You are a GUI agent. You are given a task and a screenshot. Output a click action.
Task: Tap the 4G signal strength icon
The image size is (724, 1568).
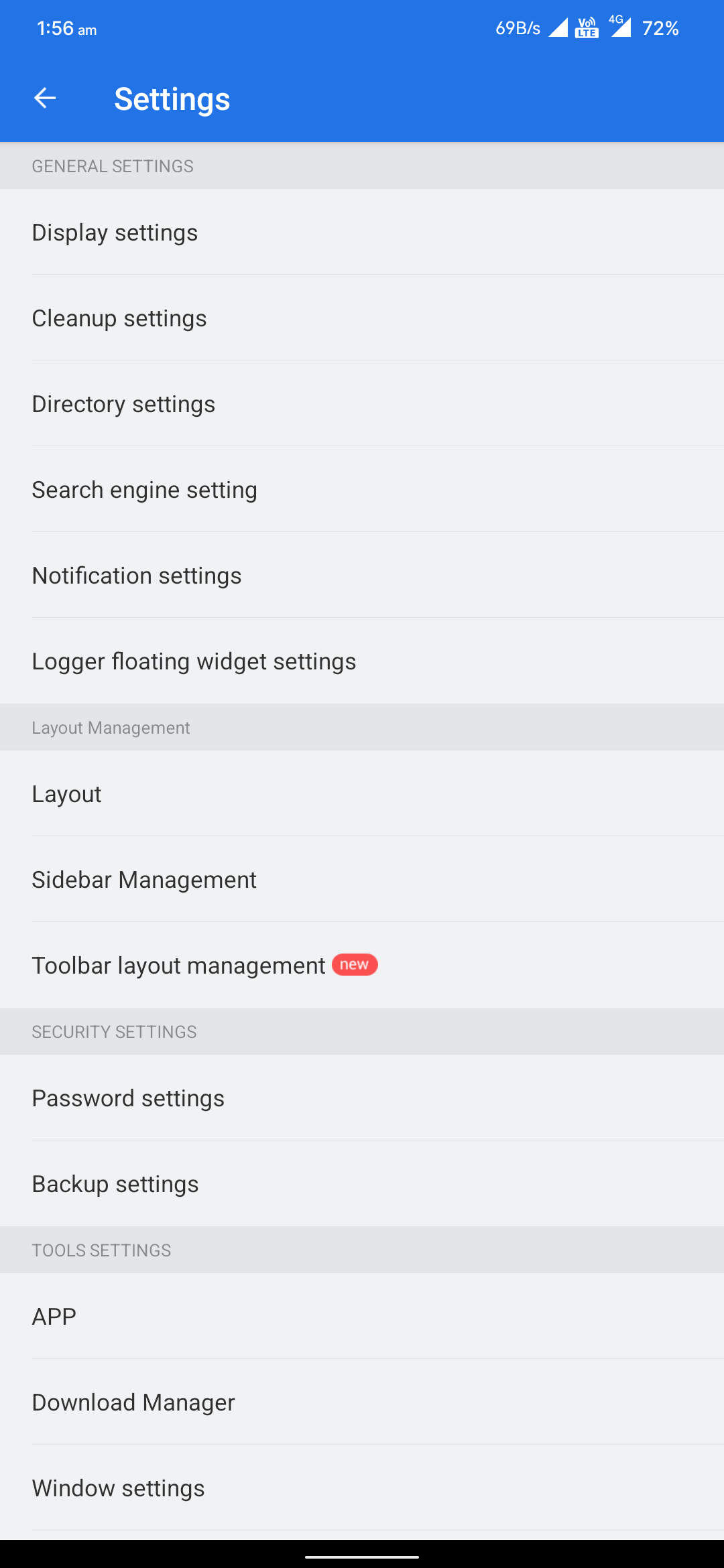click(x=620, y=26)
